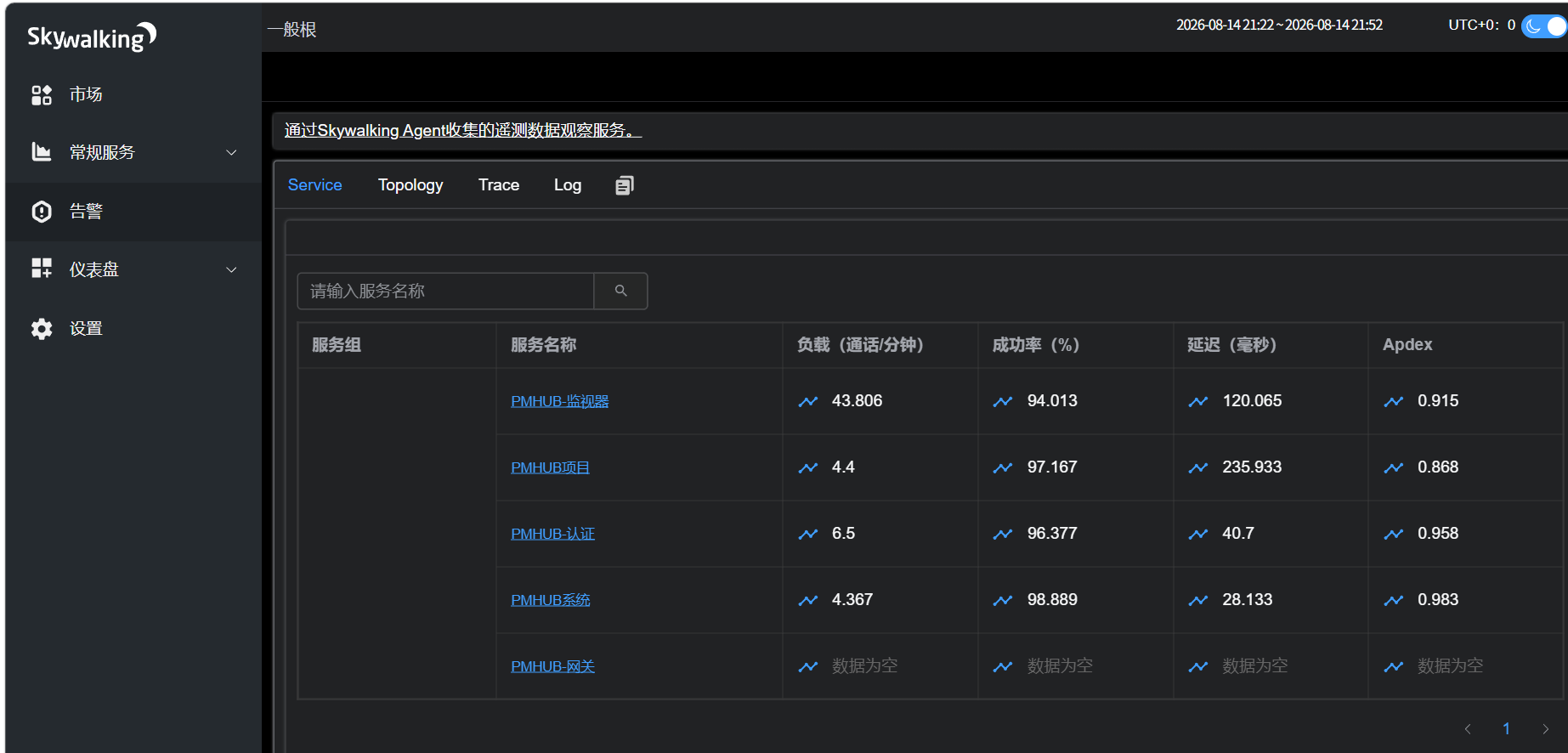Click the 仪表盘 dashboard grid icon

click(x=42, y=269)
